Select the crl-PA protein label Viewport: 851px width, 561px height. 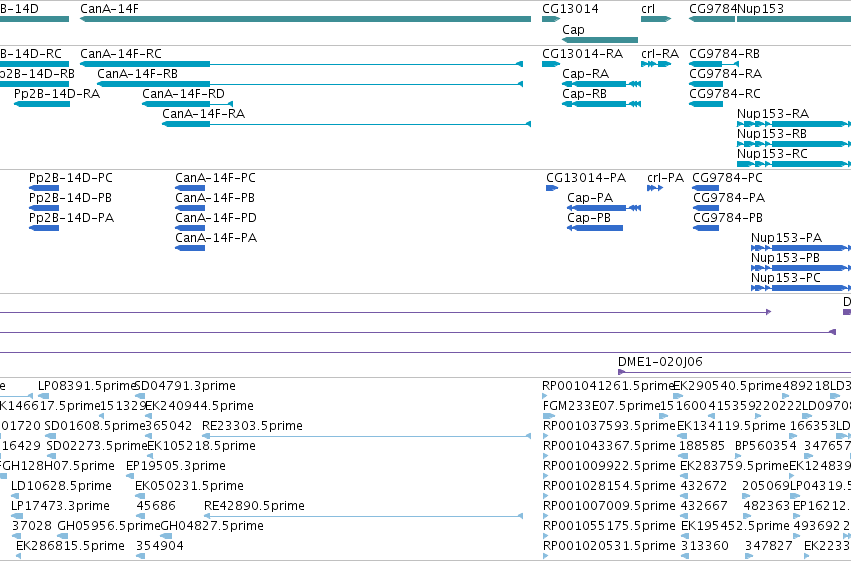coord(665,178)
